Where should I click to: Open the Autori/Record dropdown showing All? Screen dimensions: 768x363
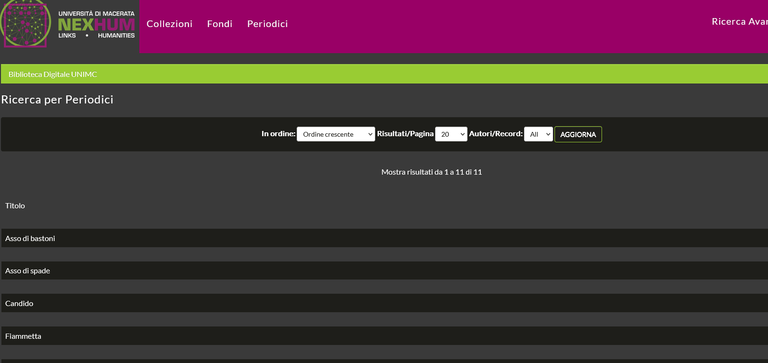point(538,134)
